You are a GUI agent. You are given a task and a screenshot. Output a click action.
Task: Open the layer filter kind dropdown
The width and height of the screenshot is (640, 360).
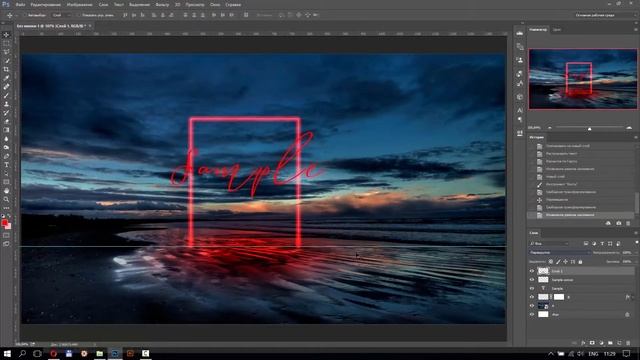click(549, 244)
